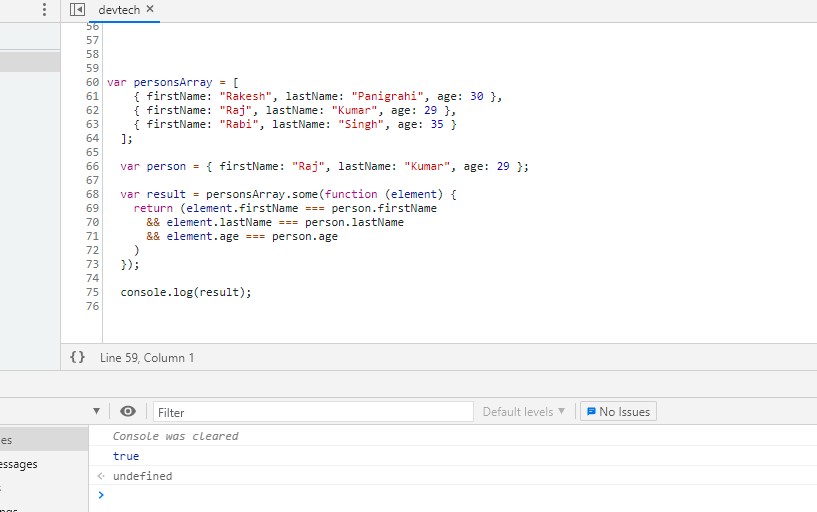Click person.lastName on line 70
Viewport: 817px width, 512px height.
pyautogui.click(x=354, y=222)
